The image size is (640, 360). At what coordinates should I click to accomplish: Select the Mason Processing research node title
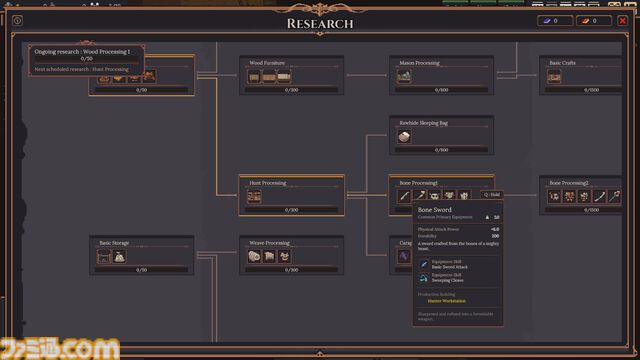(x=419, y=63)
